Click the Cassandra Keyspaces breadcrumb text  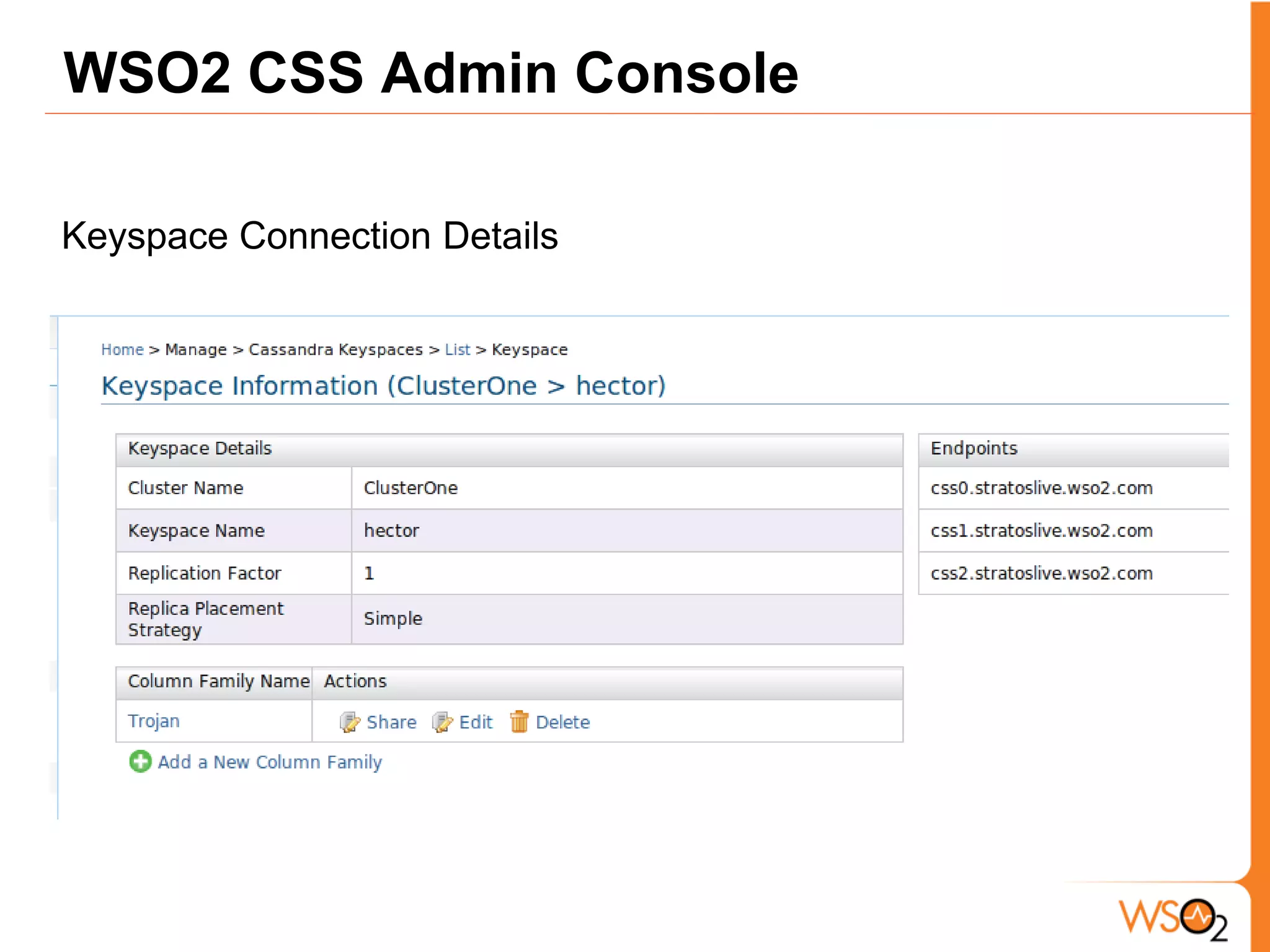point(335,350)
